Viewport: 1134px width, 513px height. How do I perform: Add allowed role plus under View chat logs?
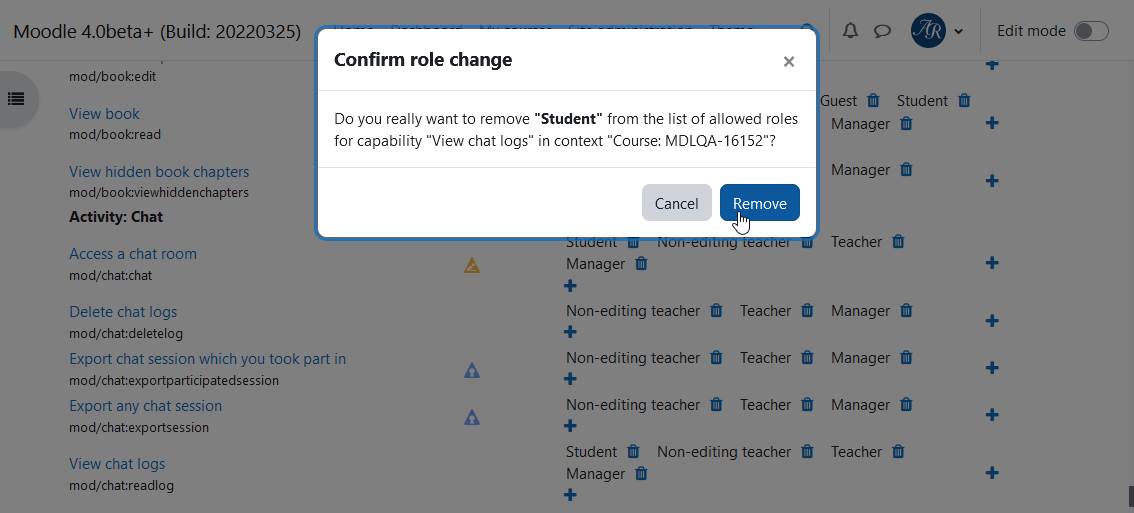click(x=570, y=495)
